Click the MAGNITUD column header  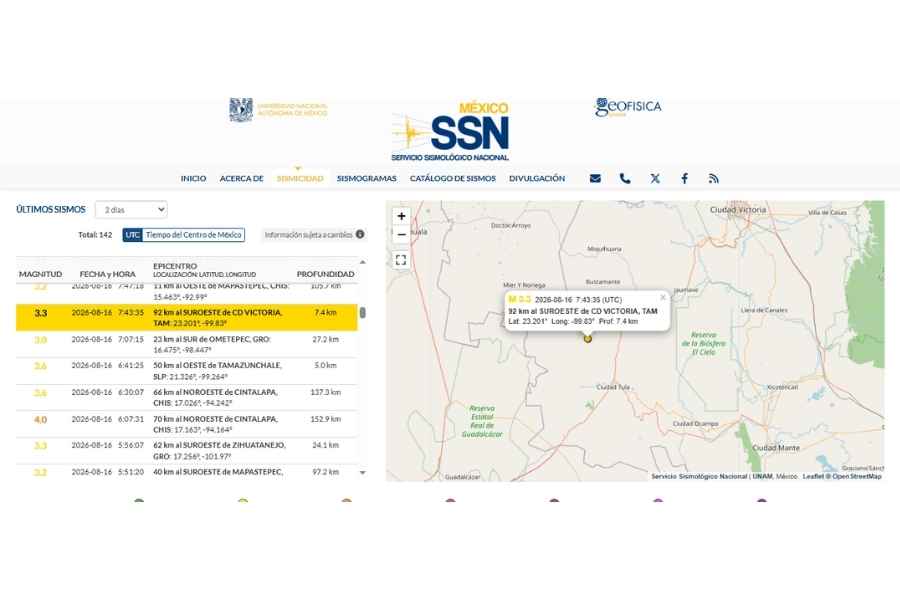point(40,274)
